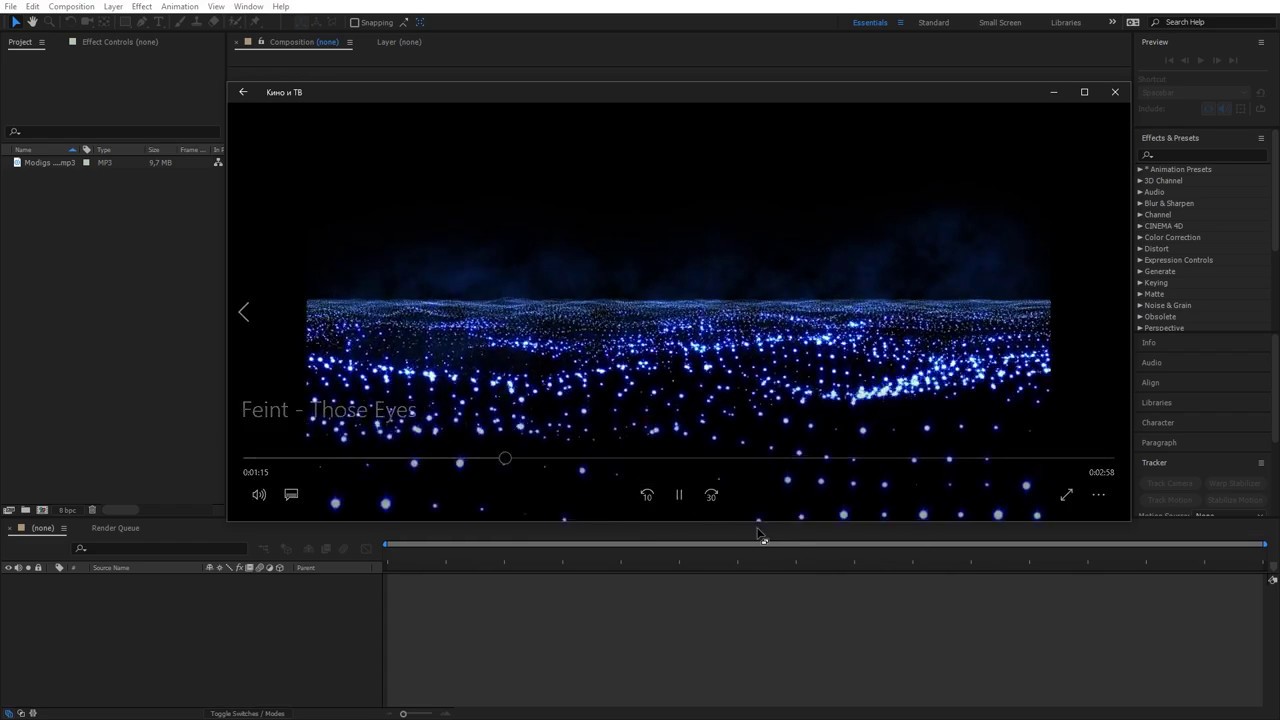The image size is (1280, 720).
Task: Select the Type text tool
Action: tap(158, 22)
